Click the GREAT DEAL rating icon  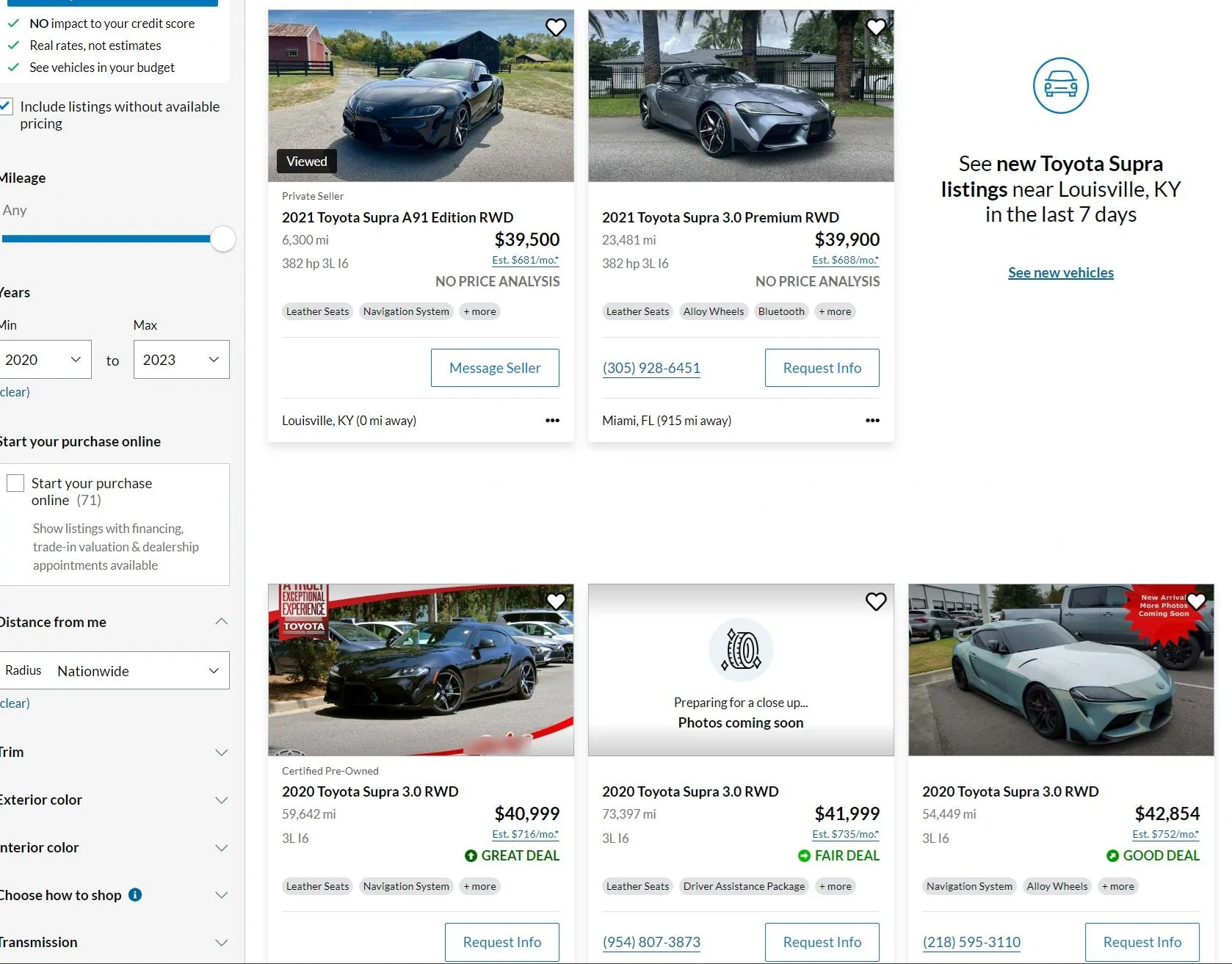tap(471, 855)
